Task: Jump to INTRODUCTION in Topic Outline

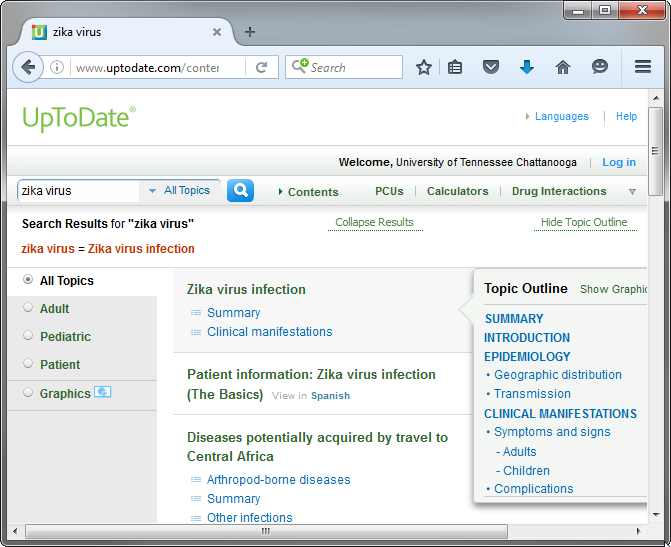Action: pos(527,338)
